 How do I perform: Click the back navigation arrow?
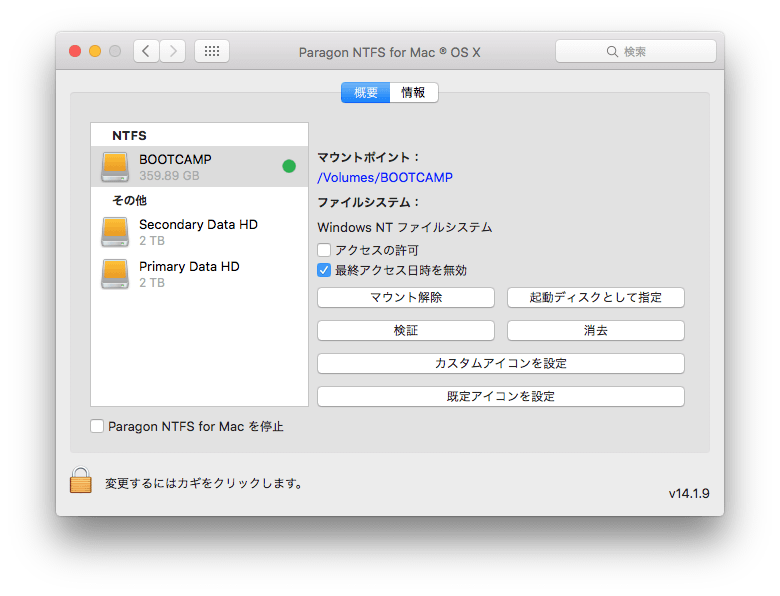tap(146, 51)
